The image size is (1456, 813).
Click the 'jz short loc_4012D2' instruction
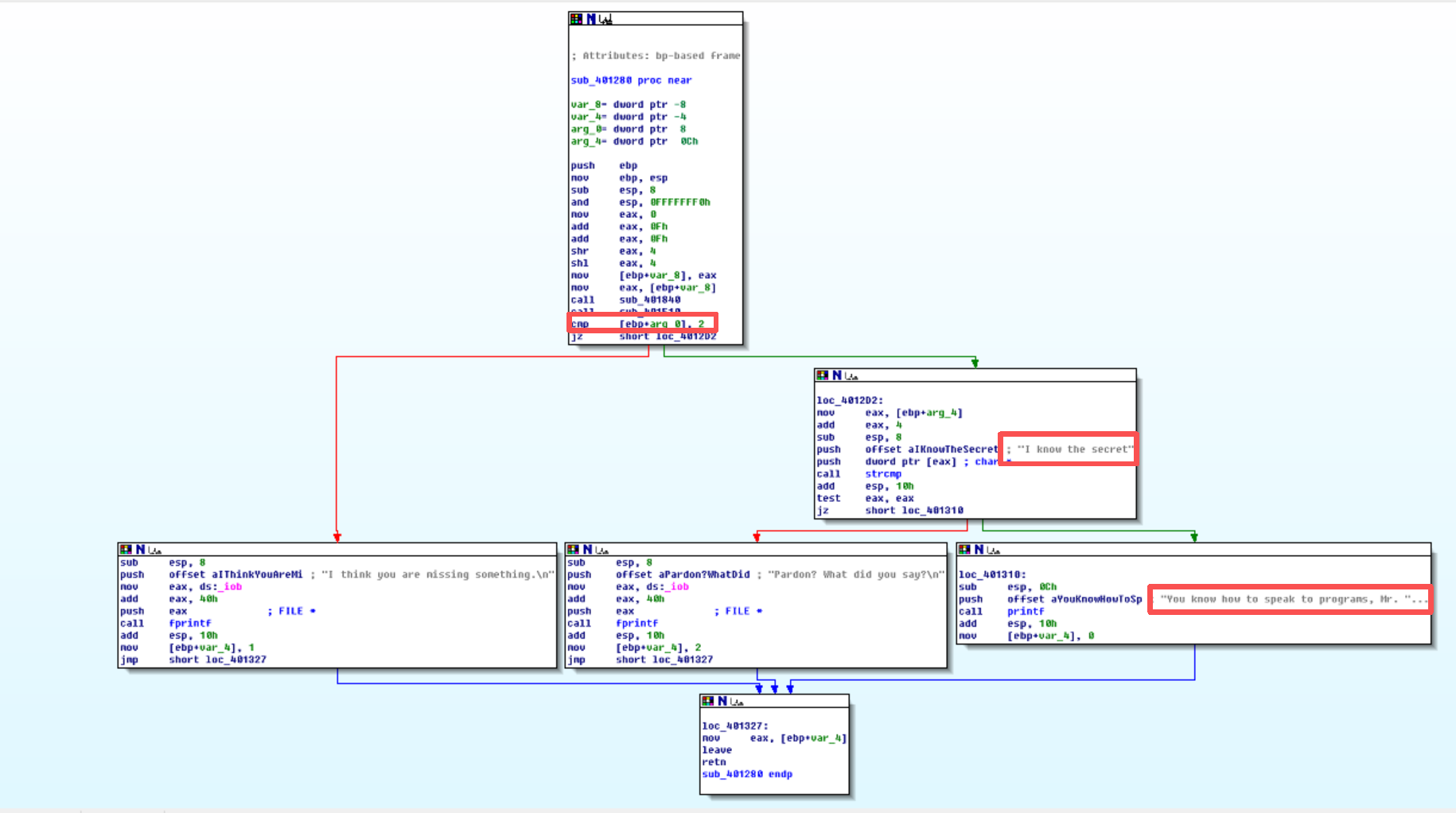point(644,336)
